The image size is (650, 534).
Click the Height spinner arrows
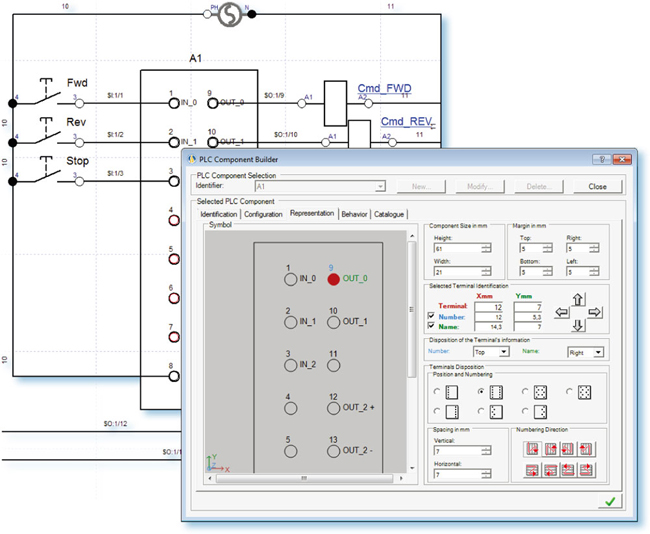coord(486,248)
